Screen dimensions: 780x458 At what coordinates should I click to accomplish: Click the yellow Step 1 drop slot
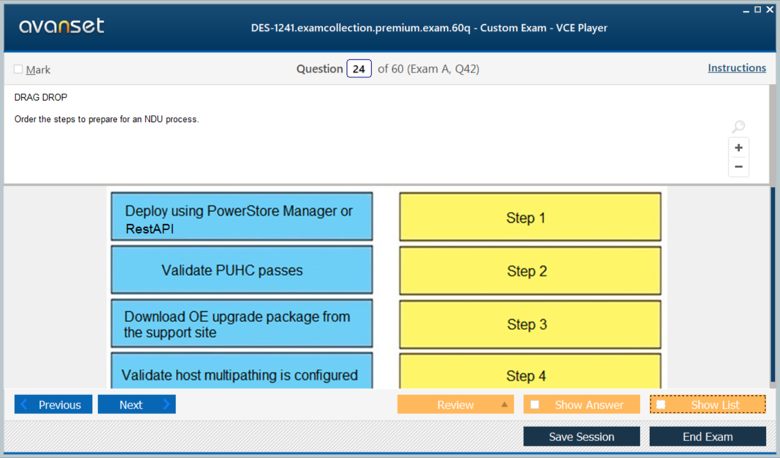tap(530, 217)
